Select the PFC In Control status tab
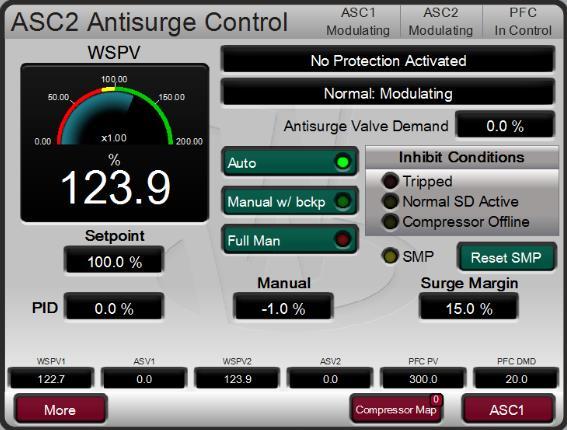Image resolution: width=567 pixels, height=430 pixels. coord(523,22)
